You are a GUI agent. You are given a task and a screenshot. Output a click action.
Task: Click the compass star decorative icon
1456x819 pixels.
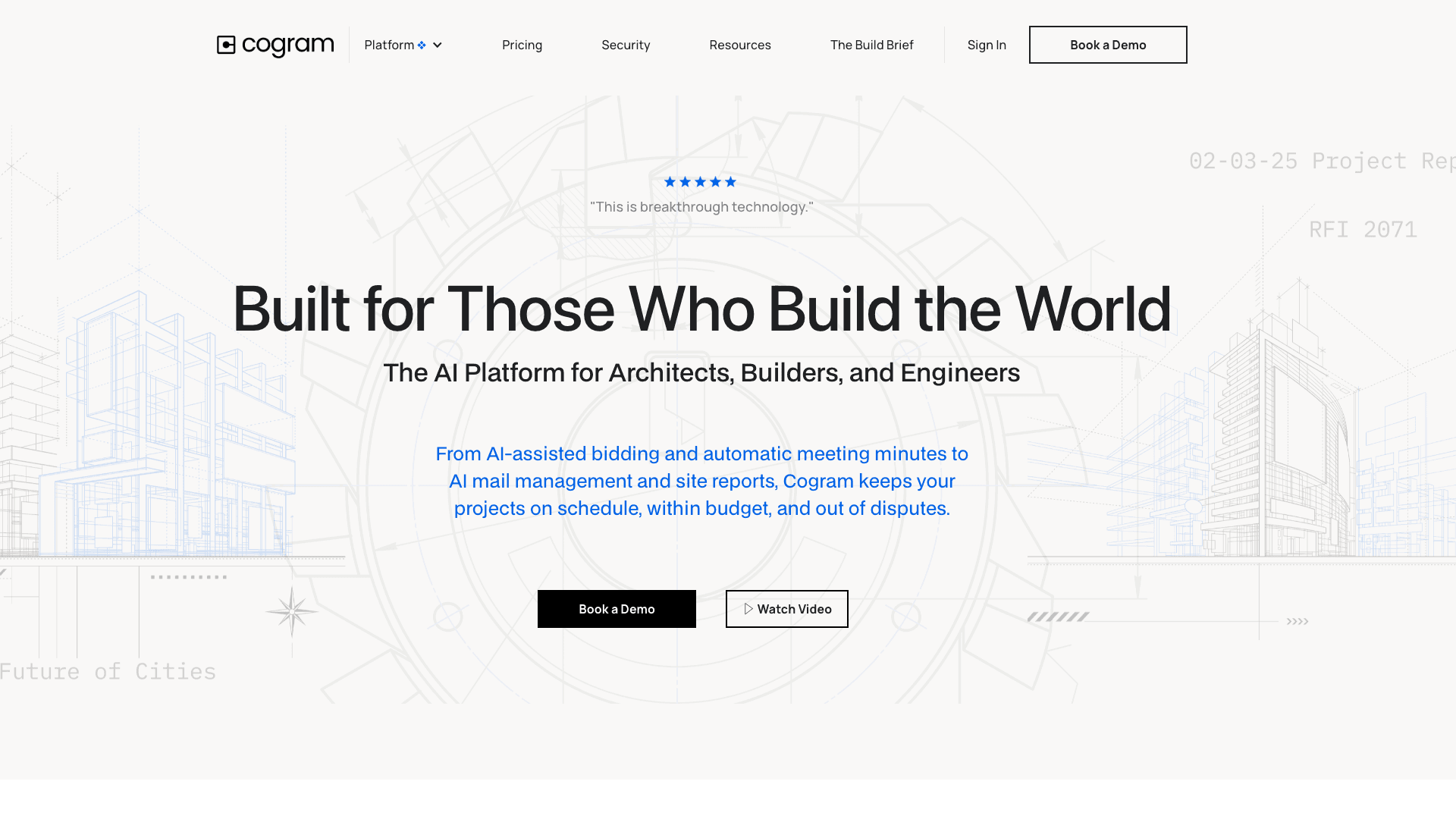pos(291,610)
